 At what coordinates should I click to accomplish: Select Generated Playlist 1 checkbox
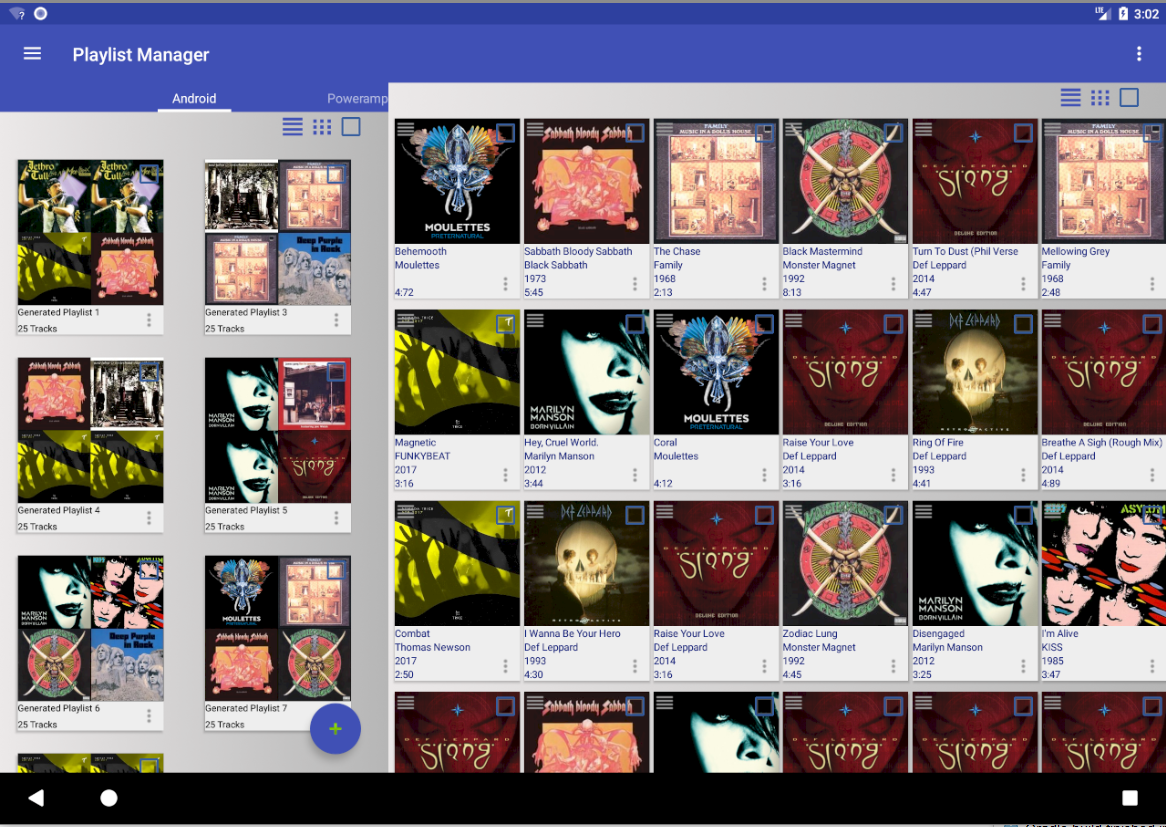click(x=149, y=174)
